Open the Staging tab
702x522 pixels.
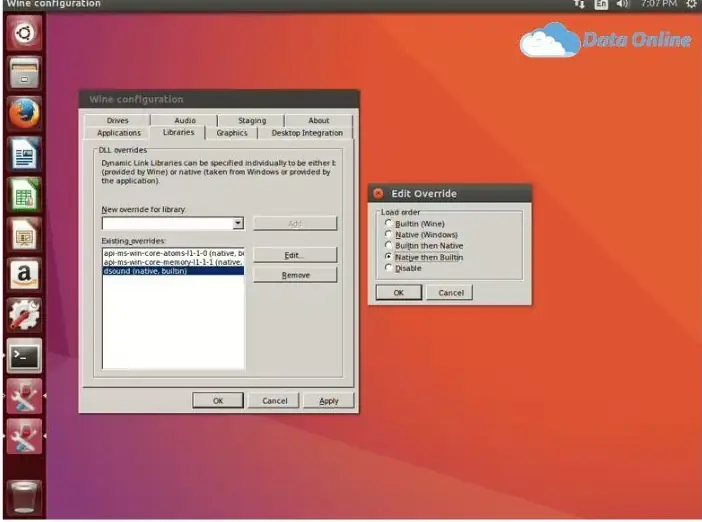(x=252, y=120)
